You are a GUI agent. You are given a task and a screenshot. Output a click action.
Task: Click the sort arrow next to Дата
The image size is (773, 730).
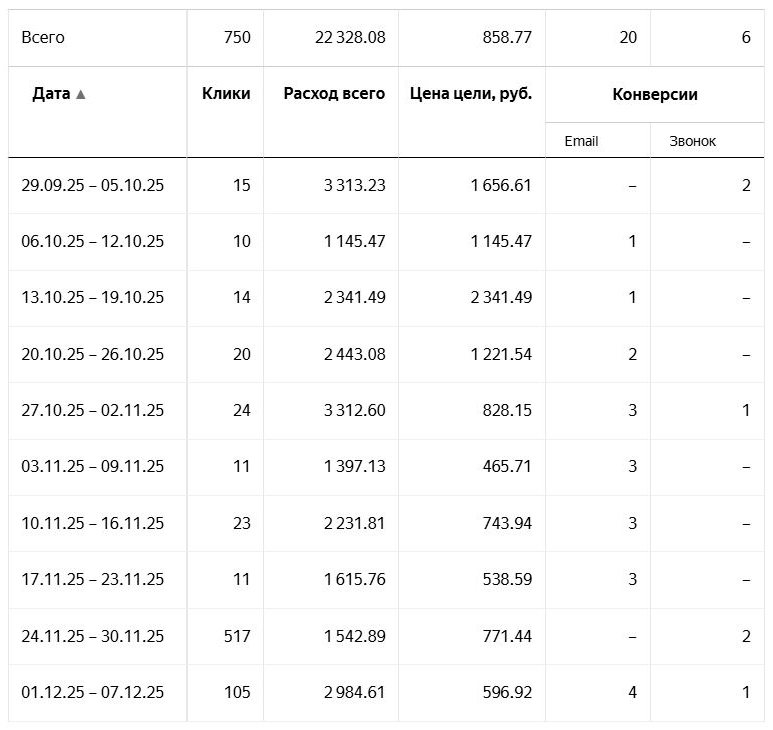pos(81,94)
